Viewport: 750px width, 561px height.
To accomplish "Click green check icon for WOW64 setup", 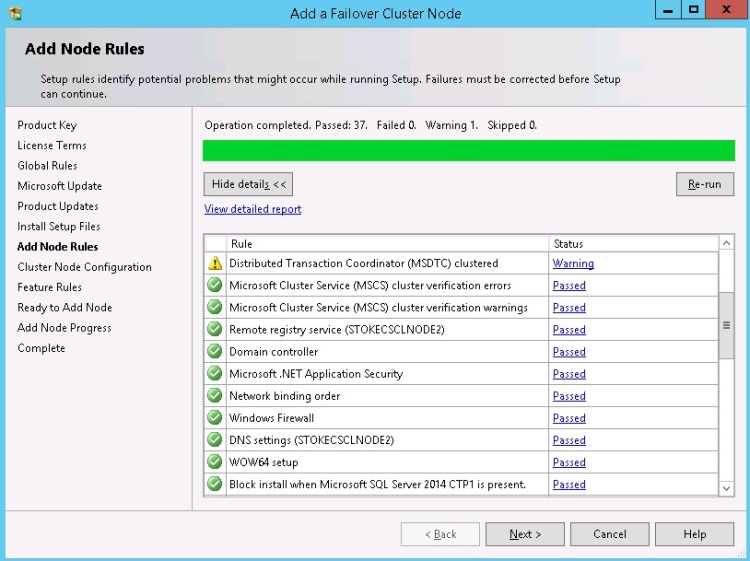I will pyautogui.click(x=215, y=462).
